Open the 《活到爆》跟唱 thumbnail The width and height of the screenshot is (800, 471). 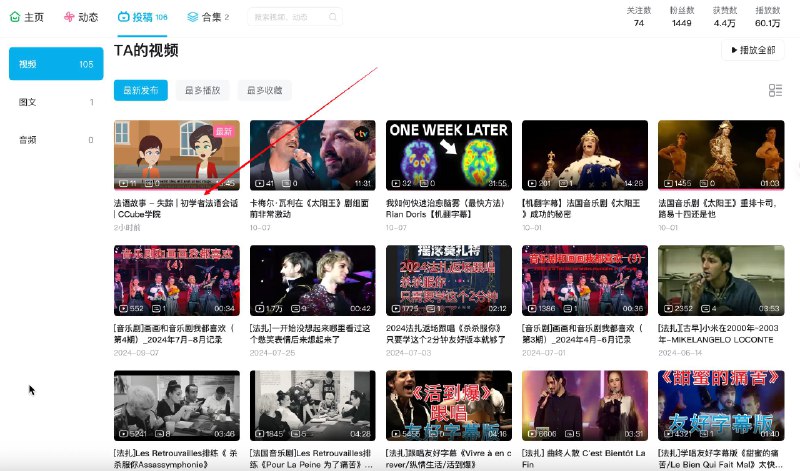click(x=449, y=406)
